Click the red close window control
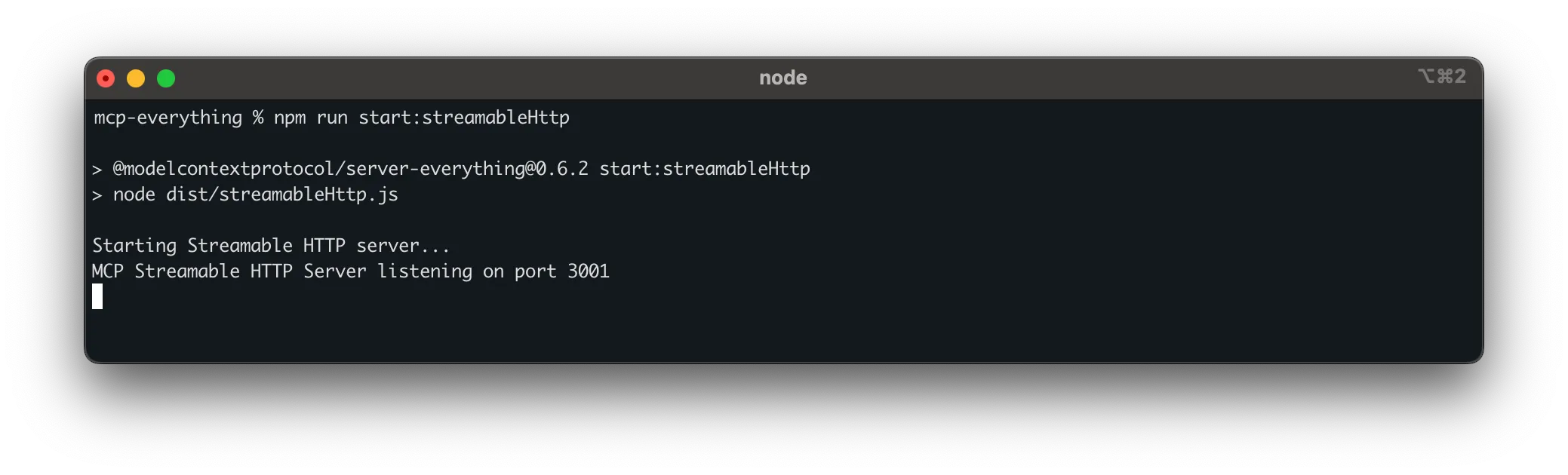1568x475 pixels. click(106, 78)
